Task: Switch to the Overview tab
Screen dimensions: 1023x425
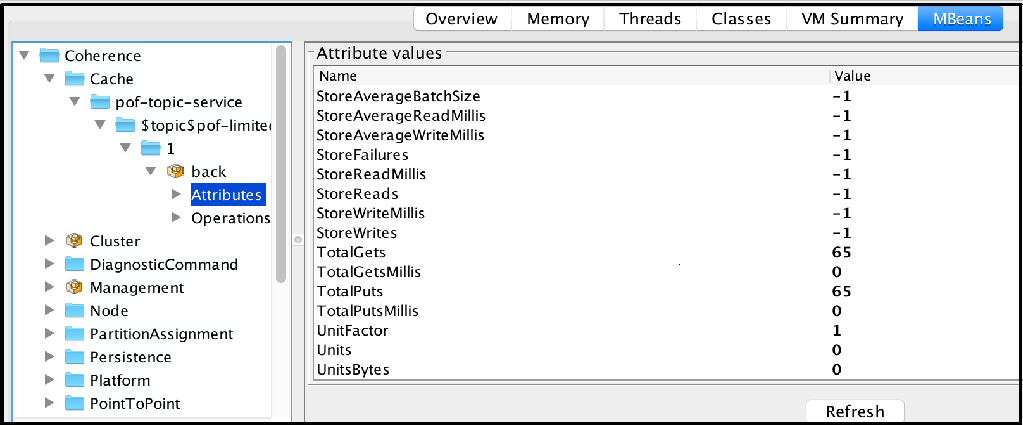Action: (x=462, y=19)
